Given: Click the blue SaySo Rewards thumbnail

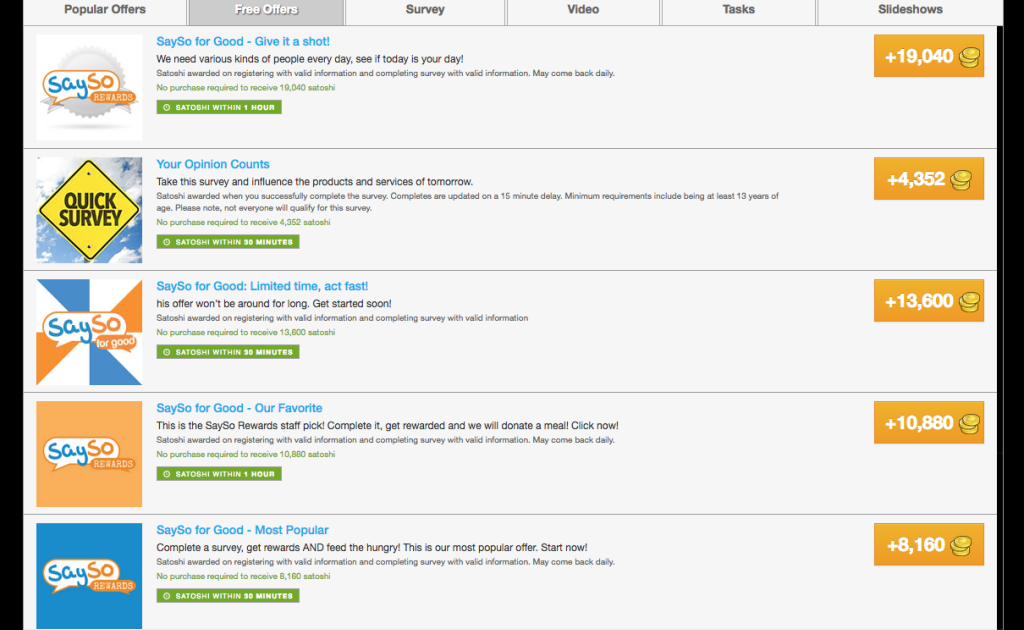Looking at the screenshot, I should (x=89, y=576).
